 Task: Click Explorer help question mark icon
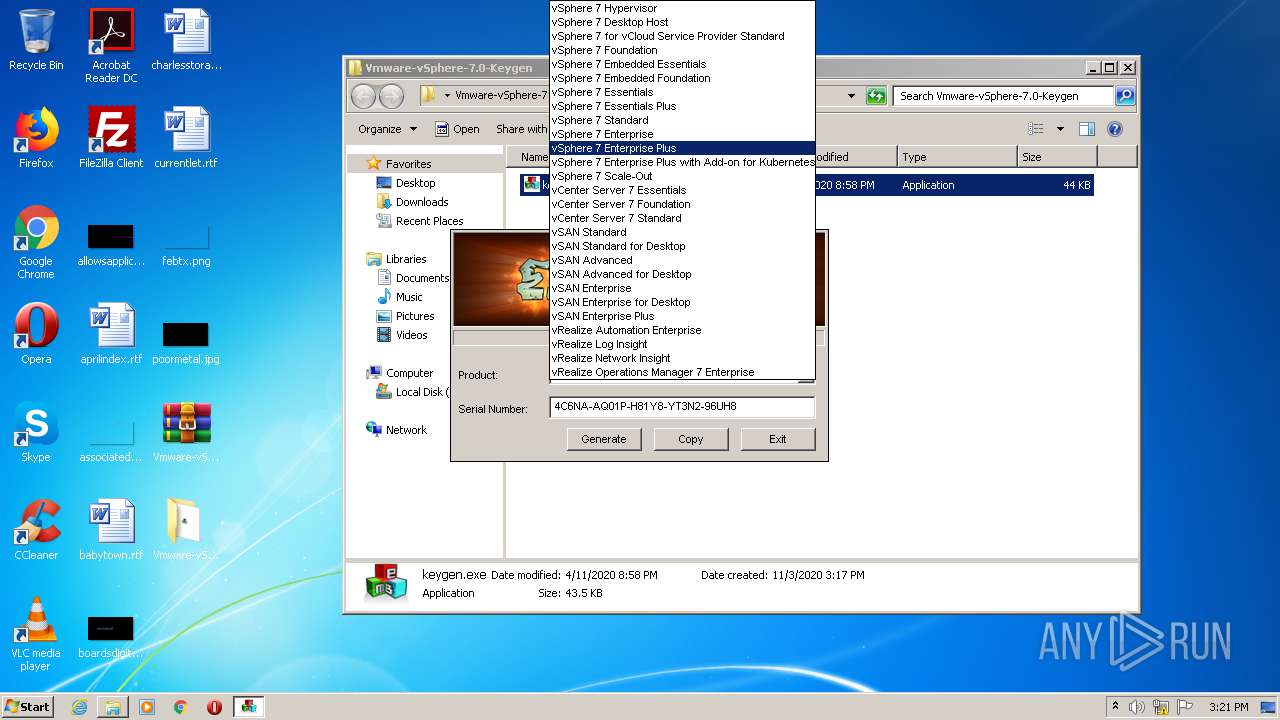[1115, 129]
